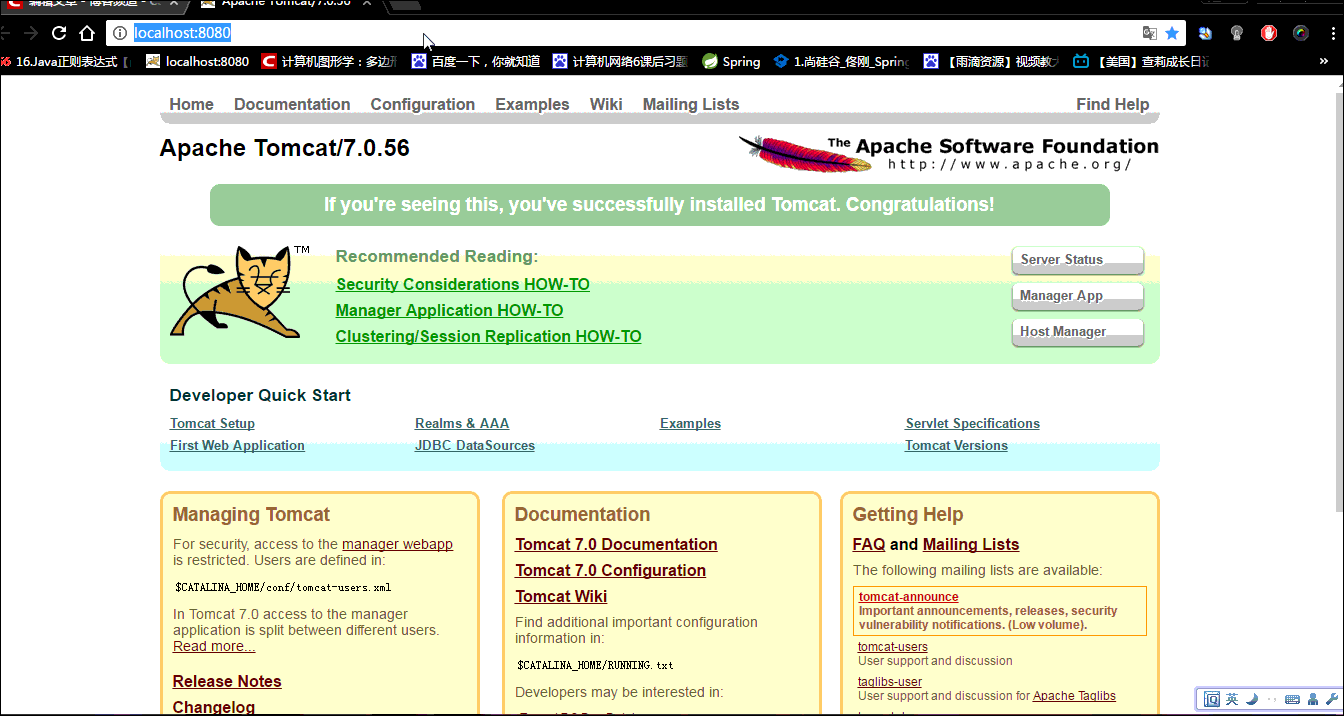Image resolution: width=1344 pixels, height=716 pixels.
Task: Click the Server Status button
Action: pos(1077,260)
